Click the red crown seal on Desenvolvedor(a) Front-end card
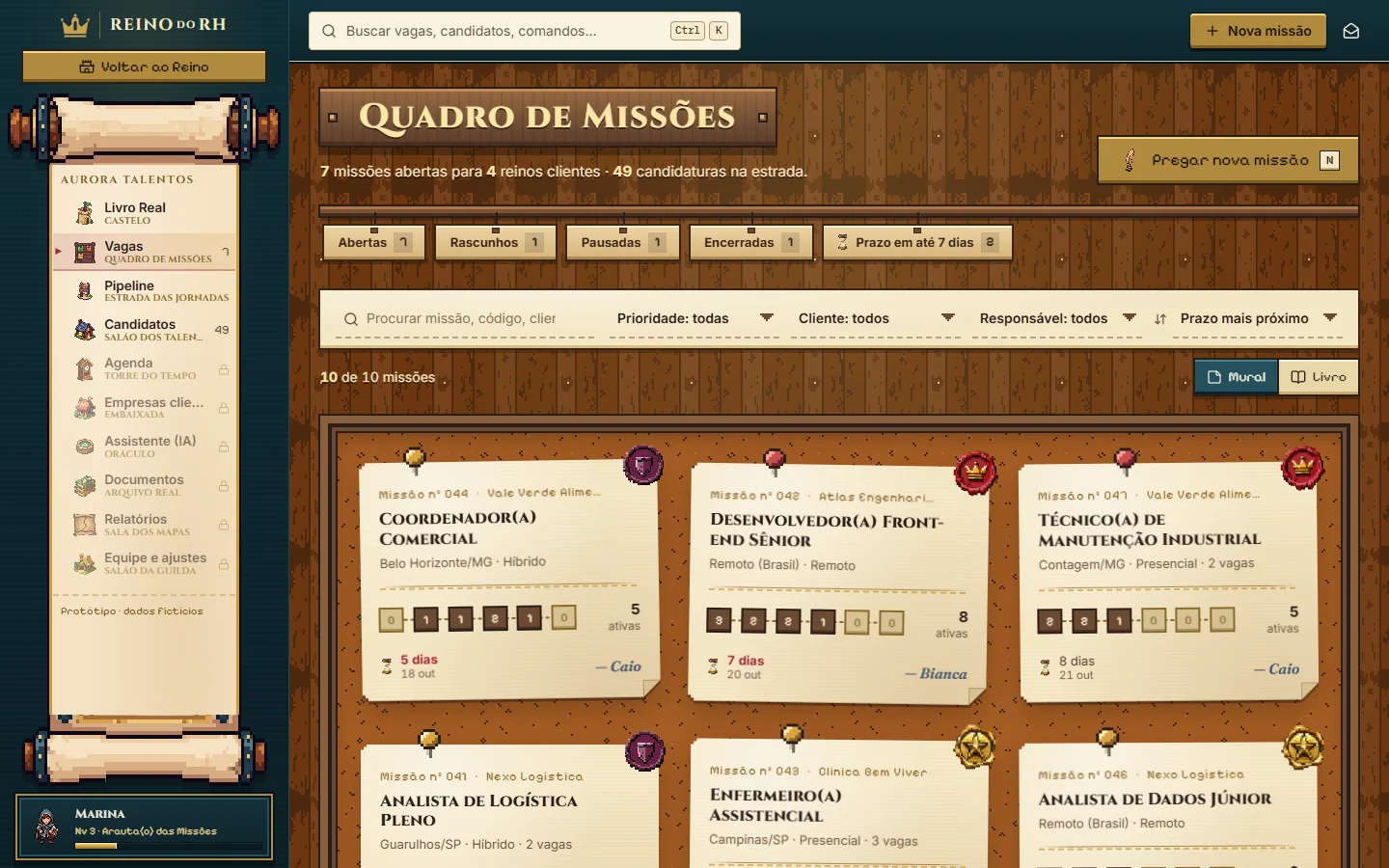1389x868 pixels. coord(975,473)
